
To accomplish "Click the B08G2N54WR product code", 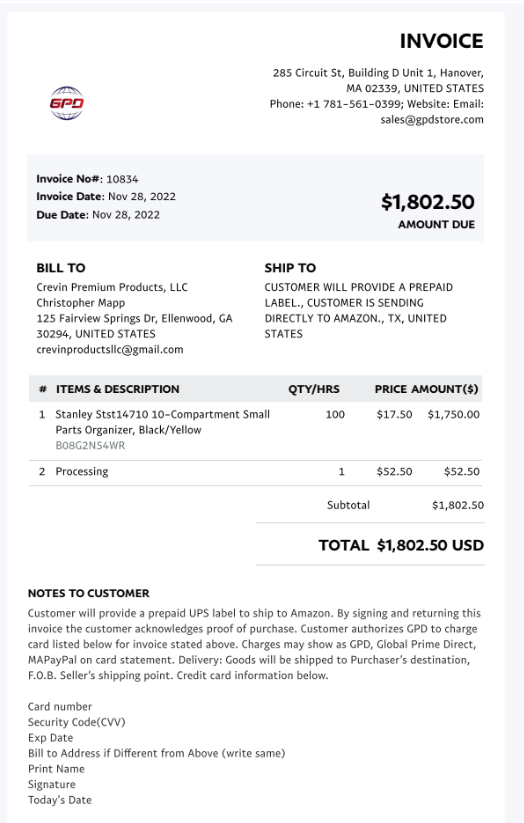I will (90, 446).
